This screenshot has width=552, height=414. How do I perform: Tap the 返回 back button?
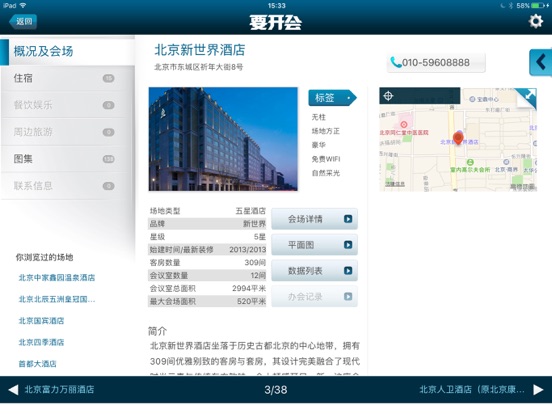click(23, 21)
